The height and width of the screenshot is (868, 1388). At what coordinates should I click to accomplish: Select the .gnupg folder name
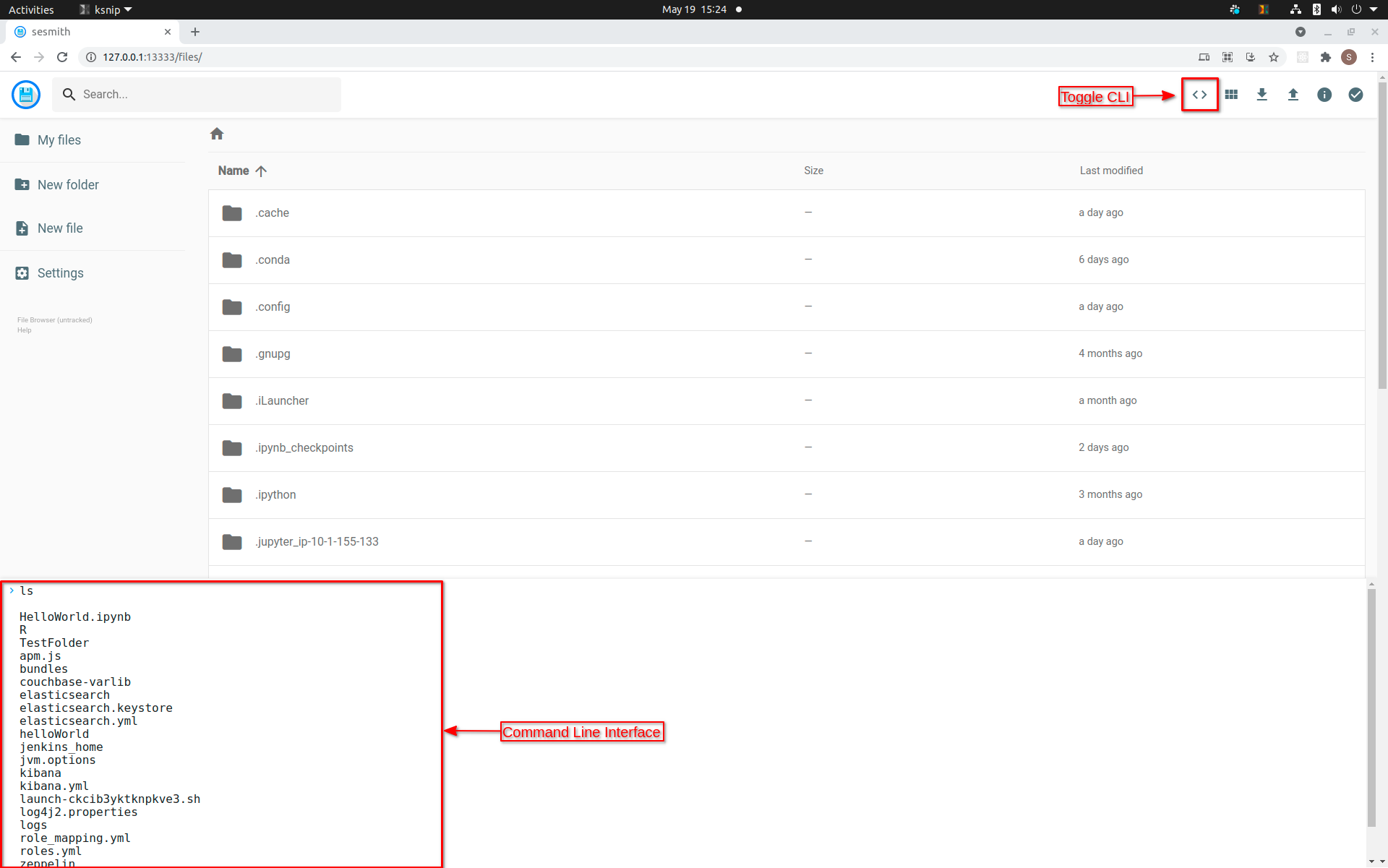(273, 354)
